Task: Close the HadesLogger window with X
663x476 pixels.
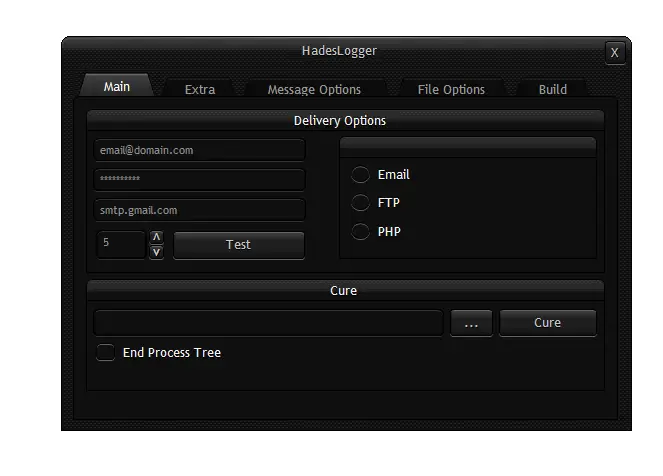Action: (x=615, y=53)
